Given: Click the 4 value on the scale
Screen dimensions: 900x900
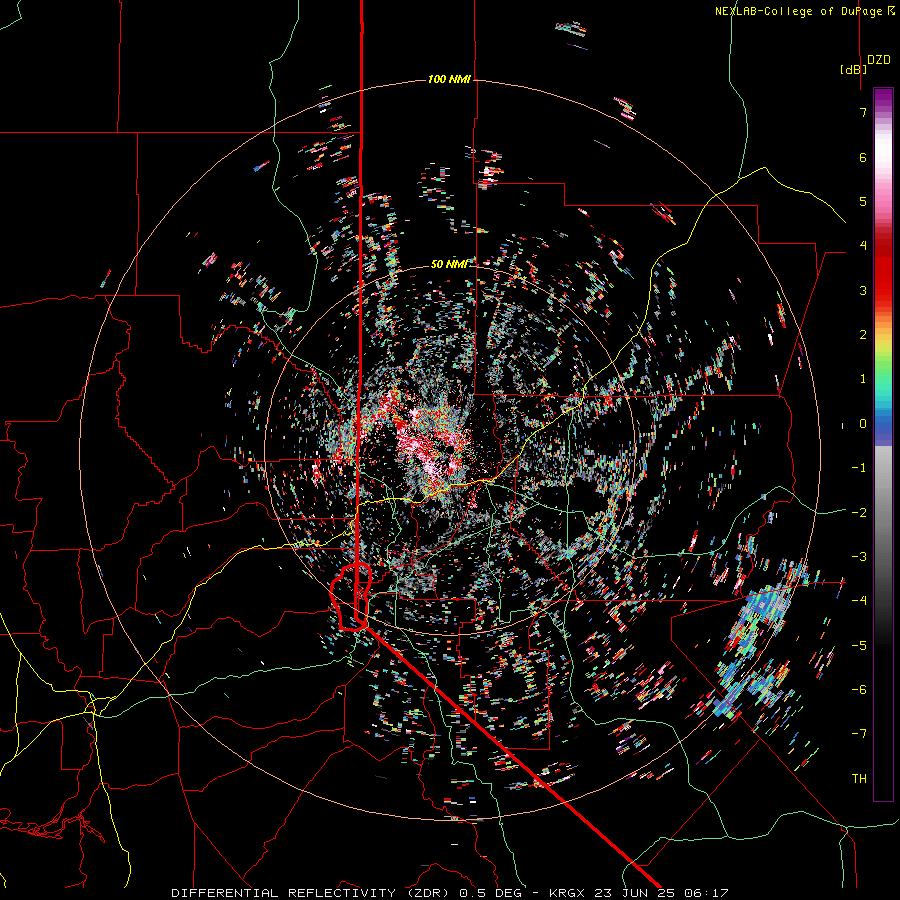Looking at the screenshot, I should [x=863, y=246].
